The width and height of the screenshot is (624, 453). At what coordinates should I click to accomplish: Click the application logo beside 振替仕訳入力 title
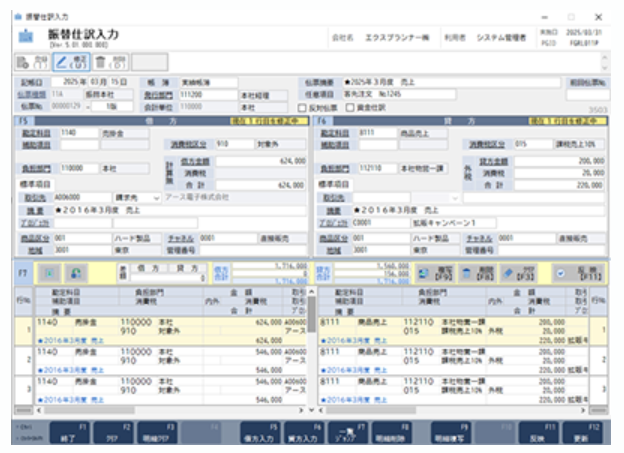coord(26,36)
